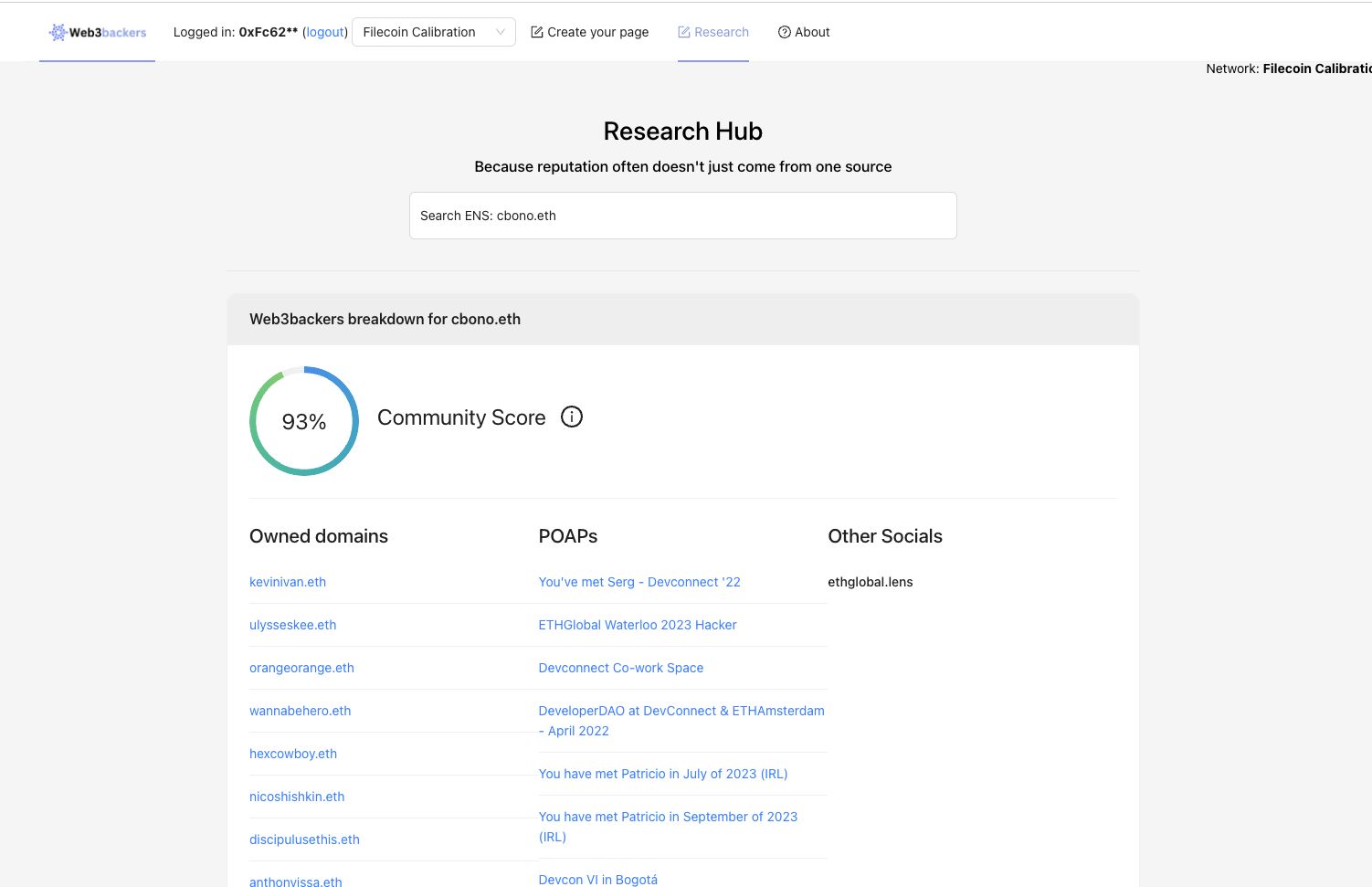Click the Research Hub title
1372x887 pixels.
(x=683, y=132)
